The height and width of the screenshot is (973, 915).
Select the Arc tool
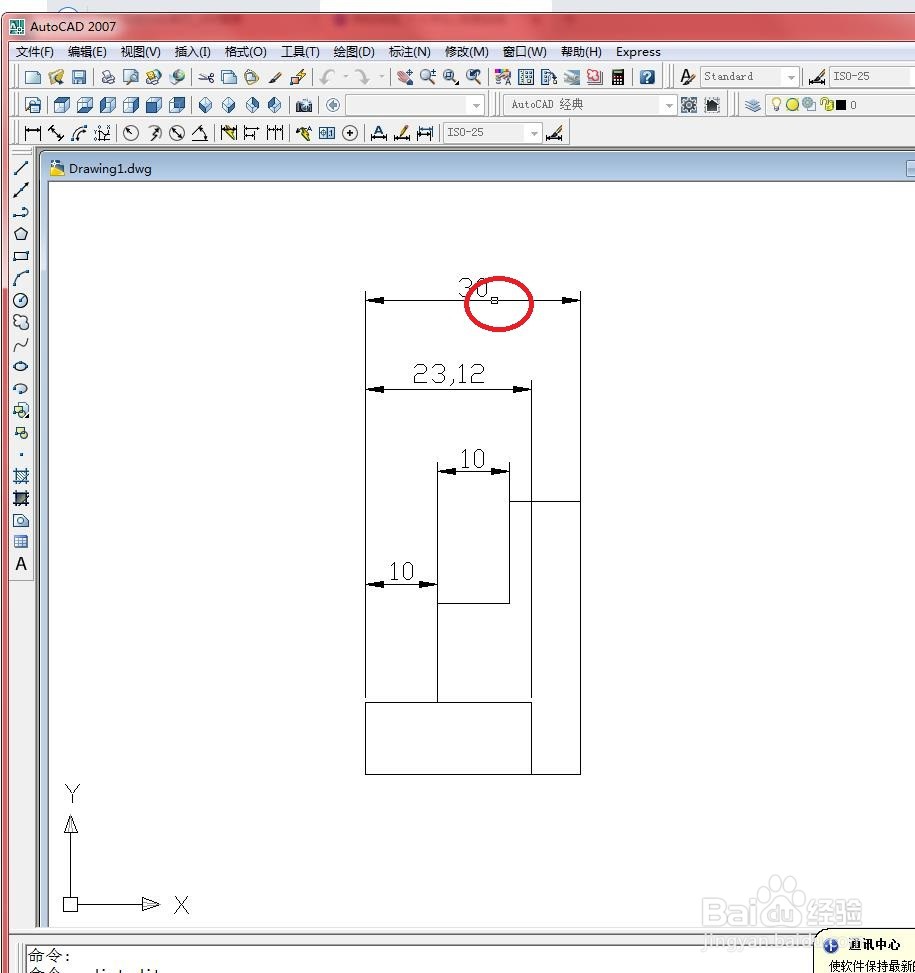tap(20, 278)
